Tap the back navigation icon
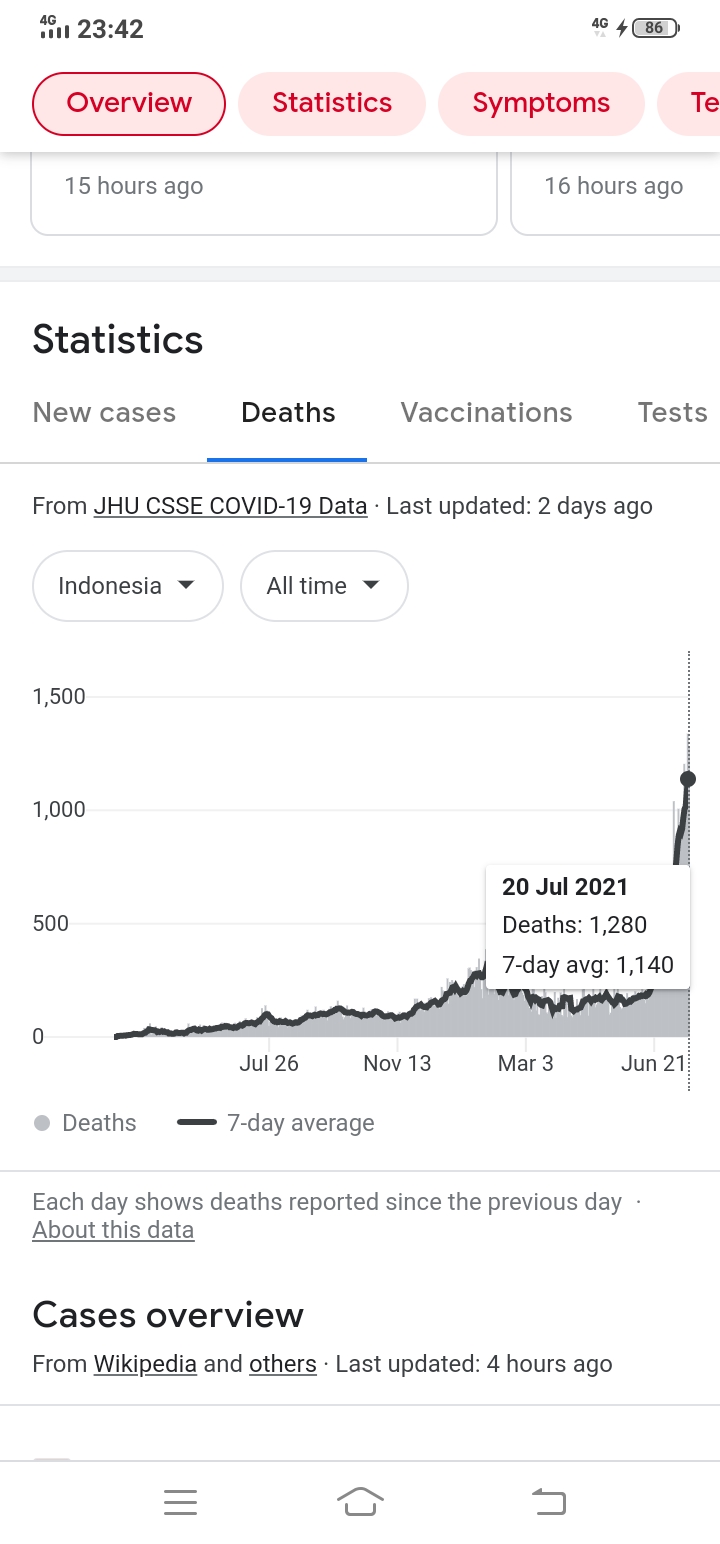Viewport: 720px width, 1544px height. [x=548, y=1501]
